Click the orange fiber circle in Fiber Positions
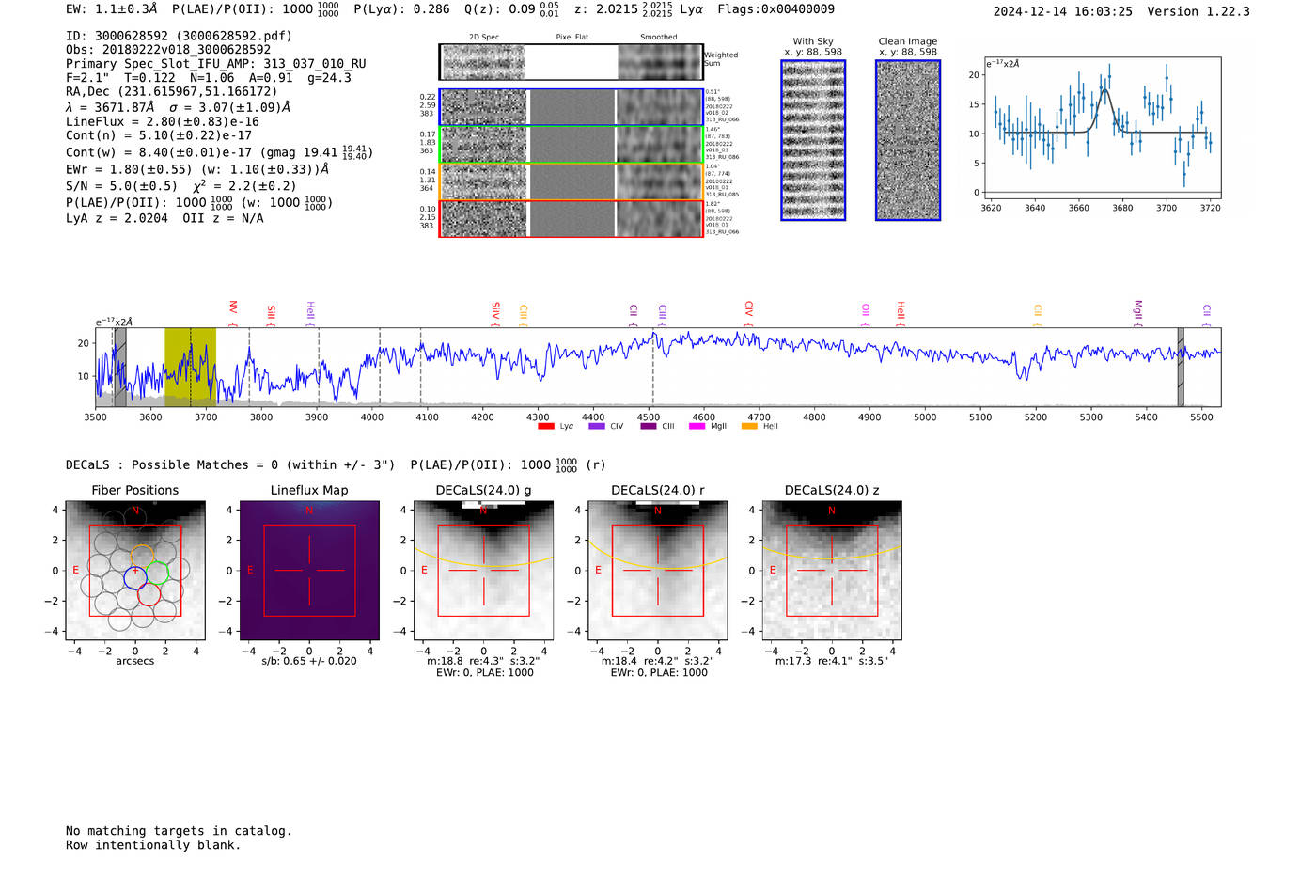1316x896 pixels. pos(142,556)
